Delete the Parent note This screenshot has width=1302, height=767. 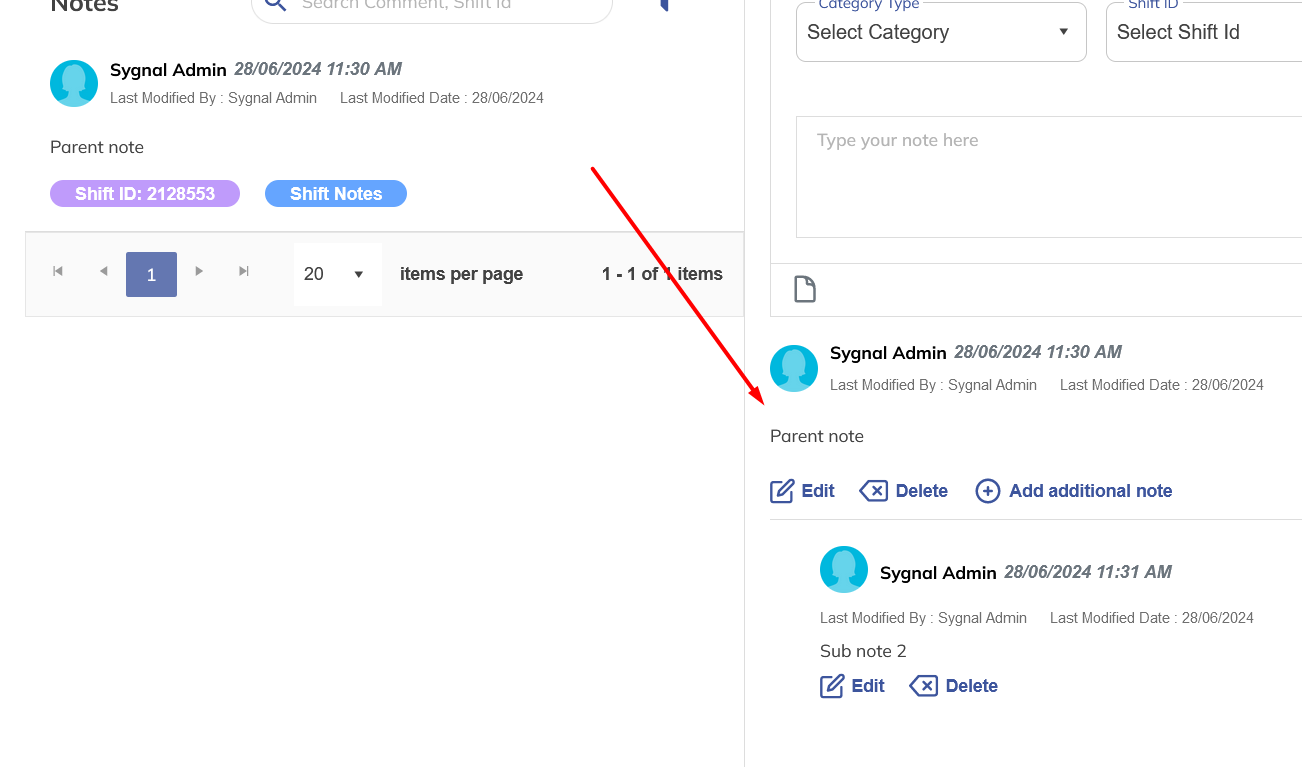coord(904,491)
